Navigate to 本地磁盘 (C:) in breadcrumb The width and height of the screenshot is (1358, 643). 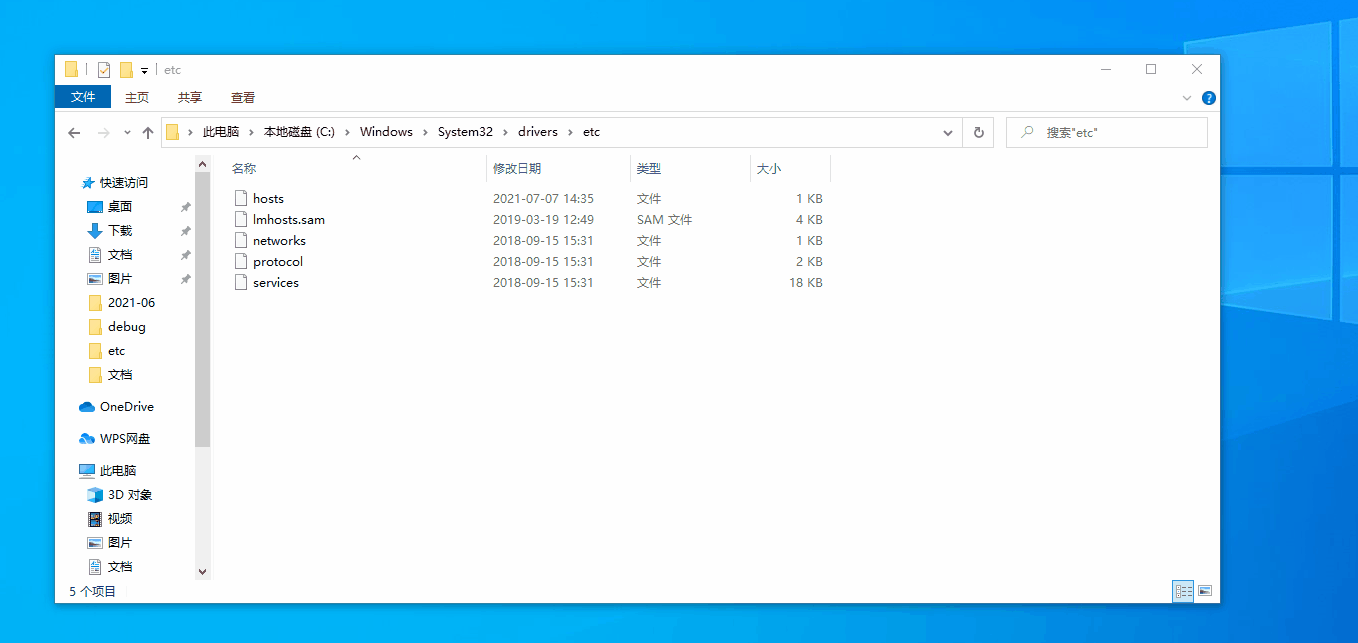[x=299, y=132]
